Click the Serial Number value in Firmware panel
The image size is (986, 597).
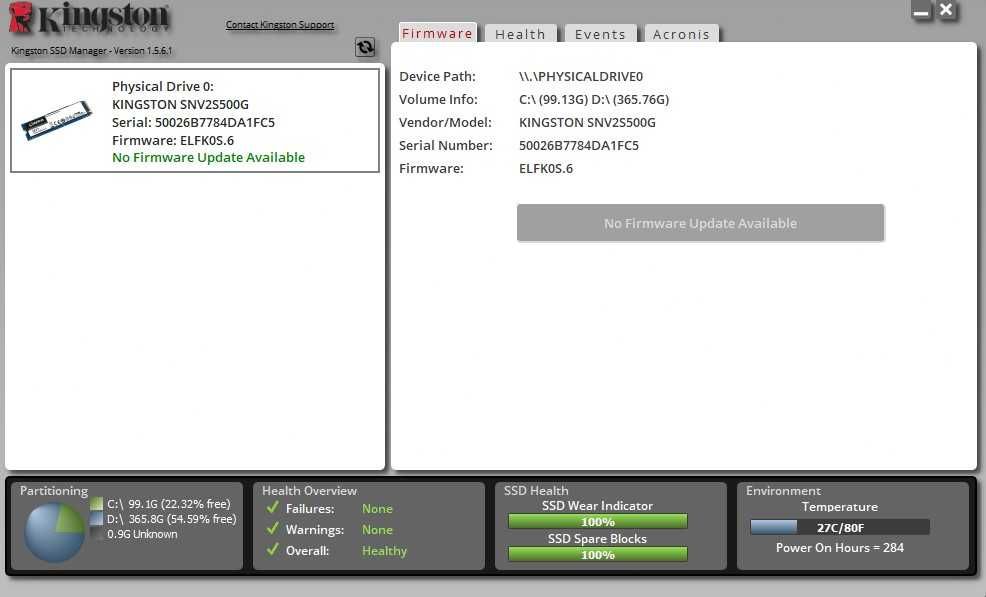[x=579, y=145]
